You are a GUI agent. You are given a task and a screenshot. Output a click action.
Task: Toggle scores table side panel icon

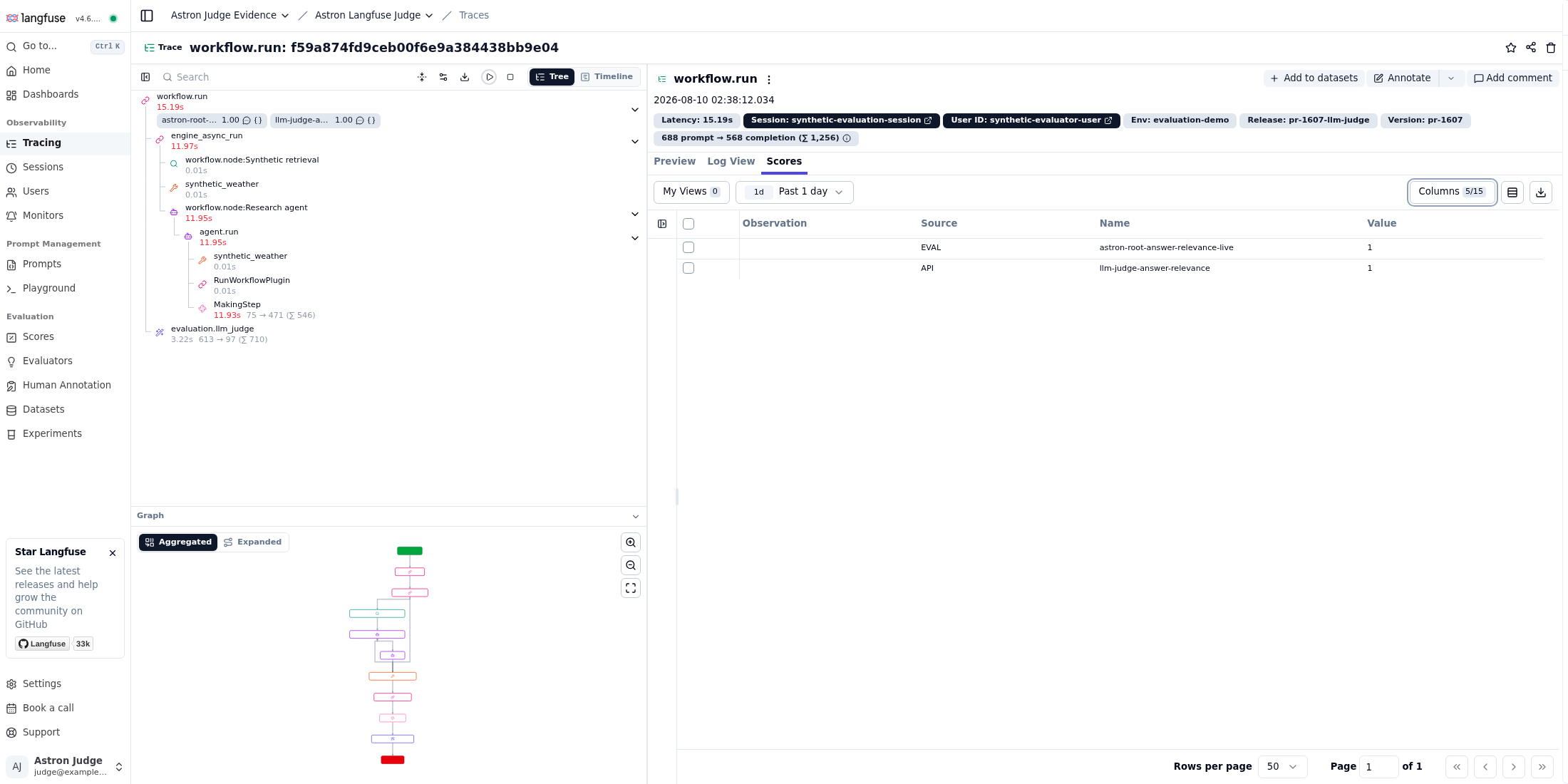(662, 224)
